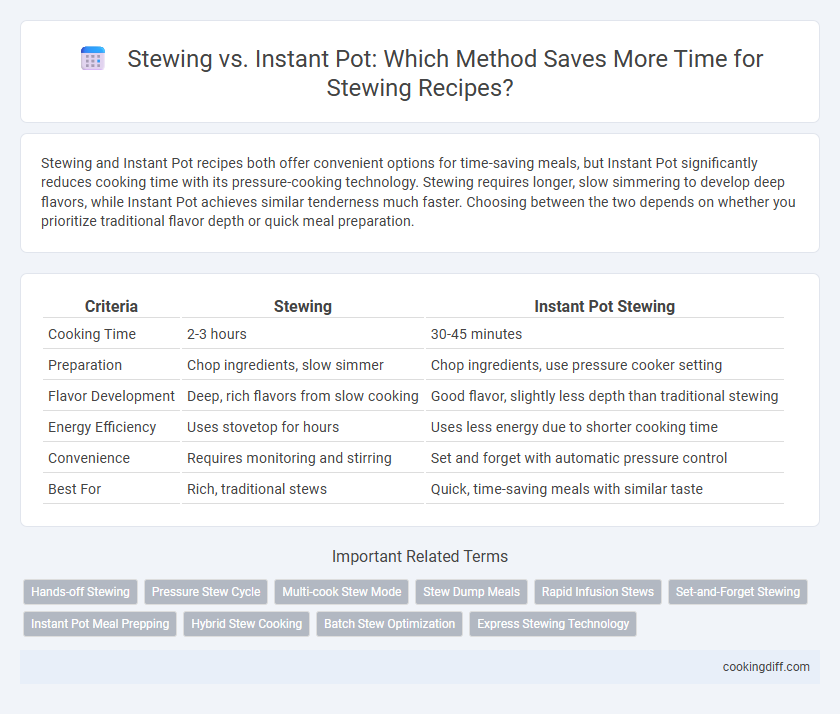Image resolution: width=840 pixels, height=714 pixels.
Task: Click the Stew Dump Meals tag
Action: click(x=471, y=592)
